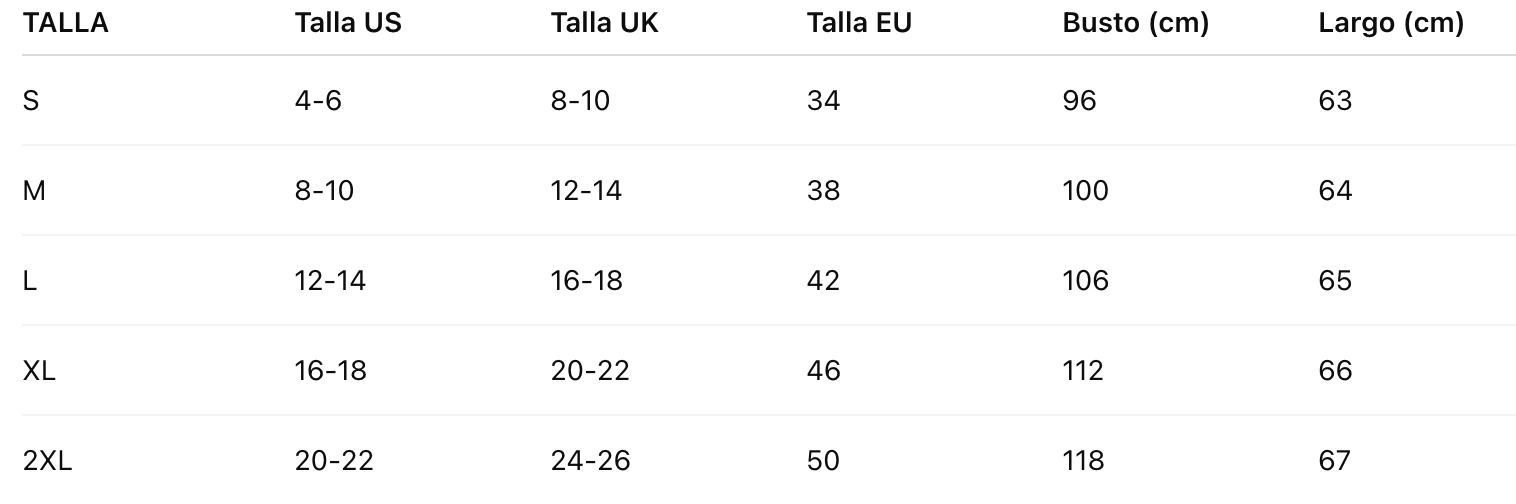Screen dimensions: 1516x504
Task: Select EU size value 42
Action: coord(823,280)
